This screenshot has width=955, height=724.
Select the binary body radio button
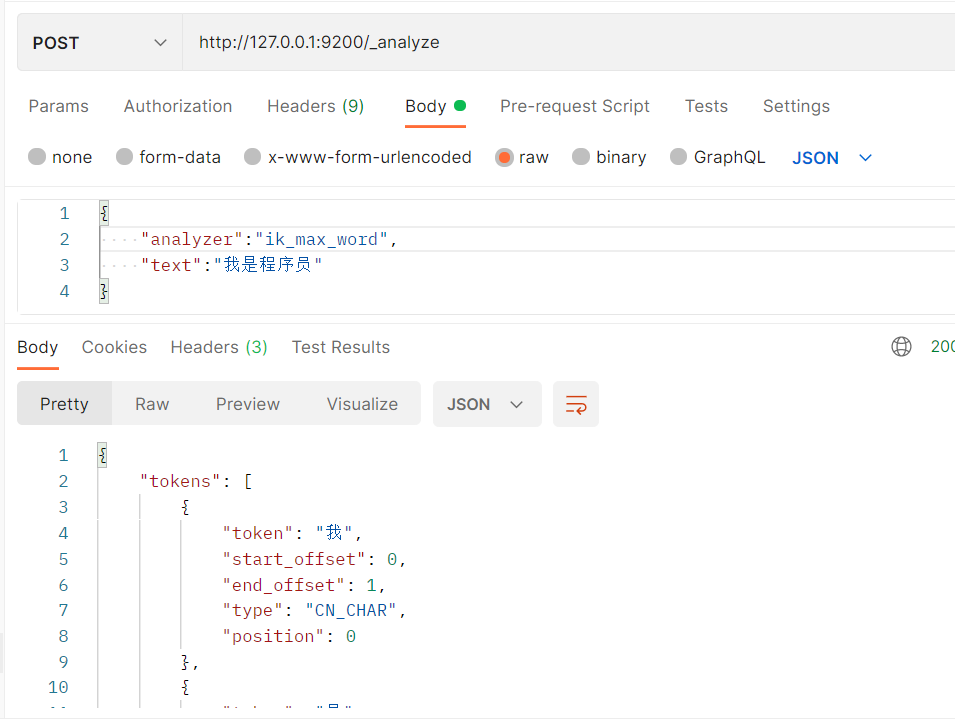[581, 157]
